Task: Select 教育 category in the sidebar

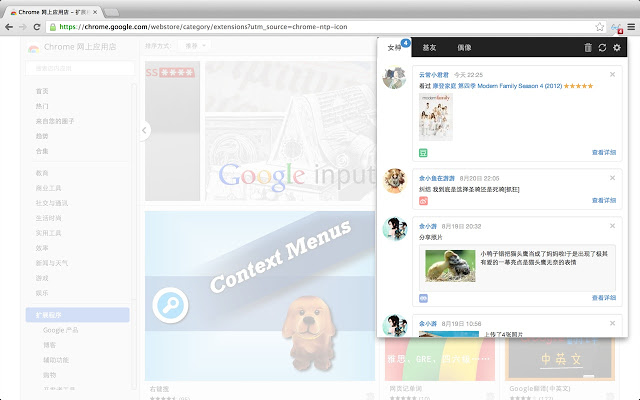Action: click(42, 173)
